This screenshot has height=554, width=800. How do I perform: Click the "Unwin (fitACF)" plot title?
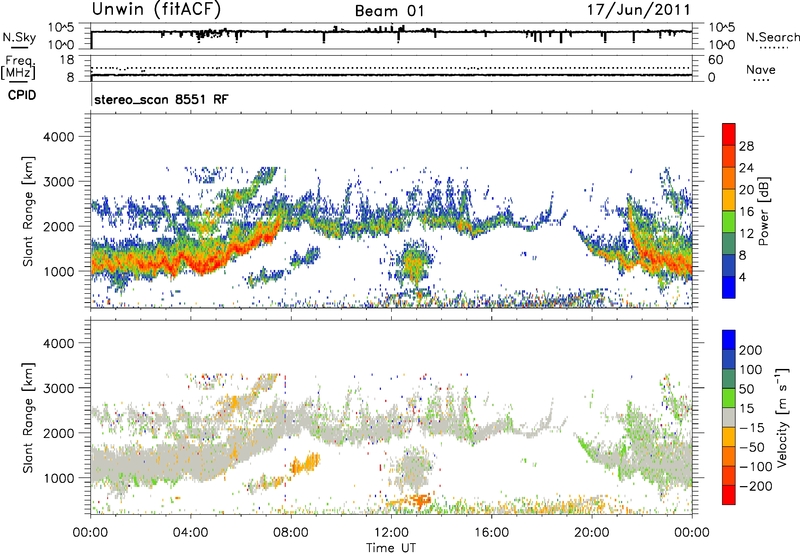(156, 9)
